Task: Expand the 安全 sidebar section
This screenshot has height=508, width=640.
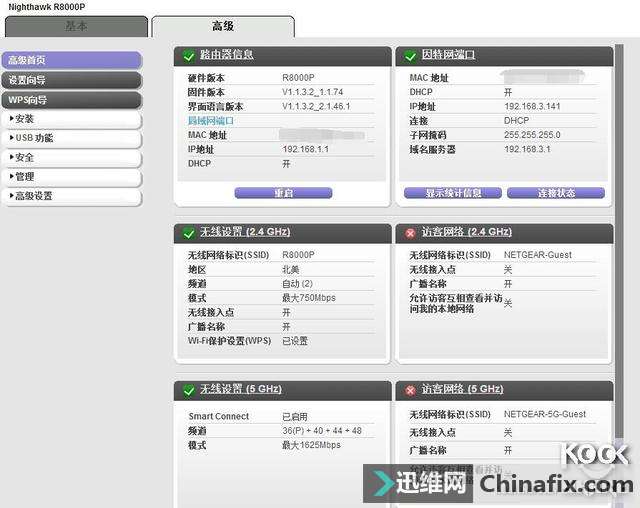Action: coord(72,158)
